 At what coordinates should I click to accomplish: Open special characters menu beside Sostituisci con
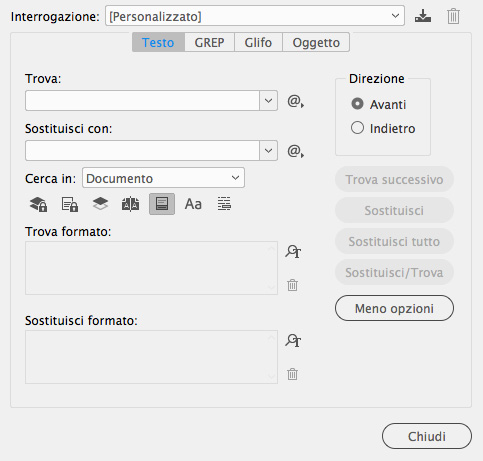(295, 151)
